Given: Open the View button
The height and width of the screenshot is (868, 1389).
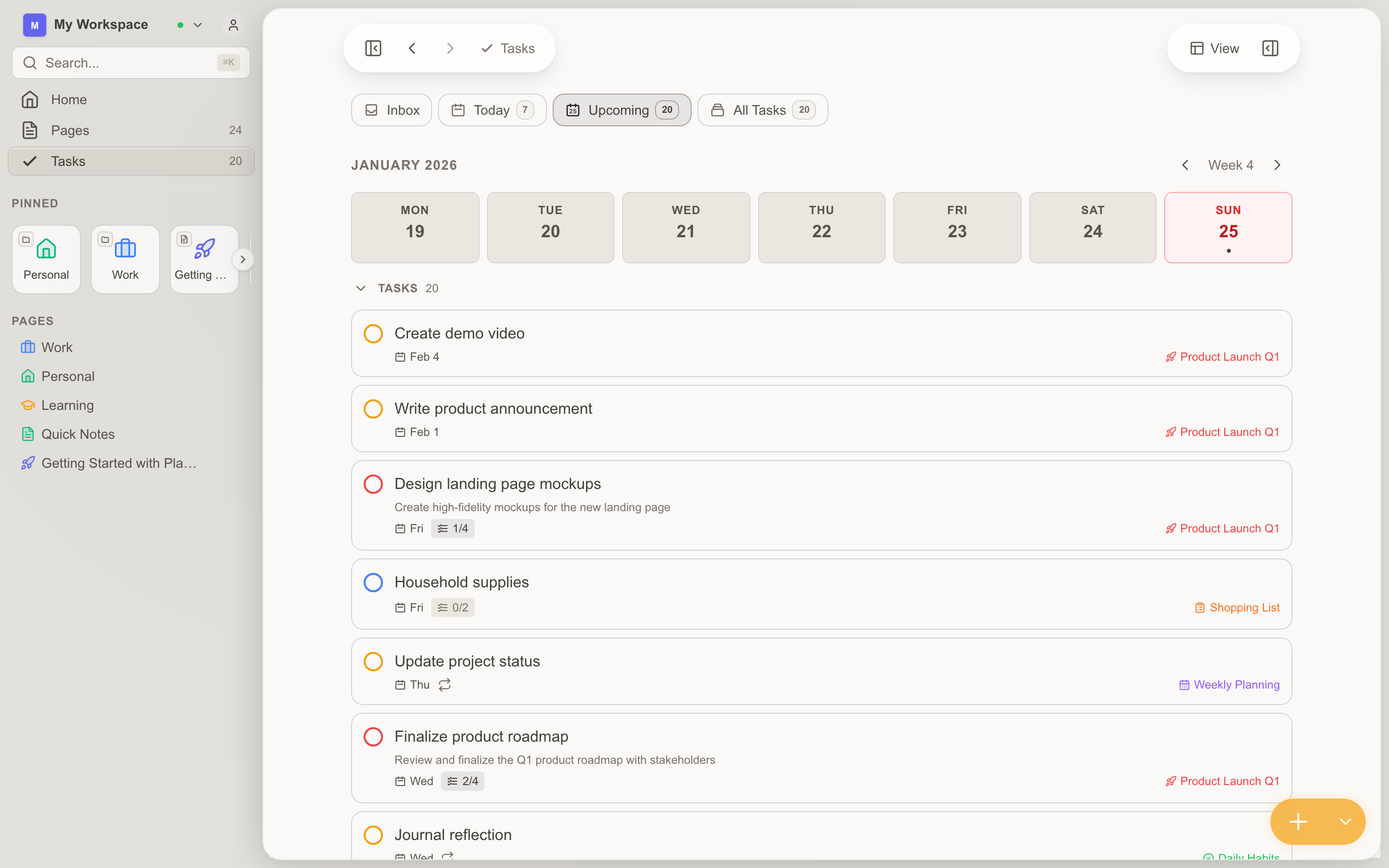Looking at the screenshot, I should 1214,48.
